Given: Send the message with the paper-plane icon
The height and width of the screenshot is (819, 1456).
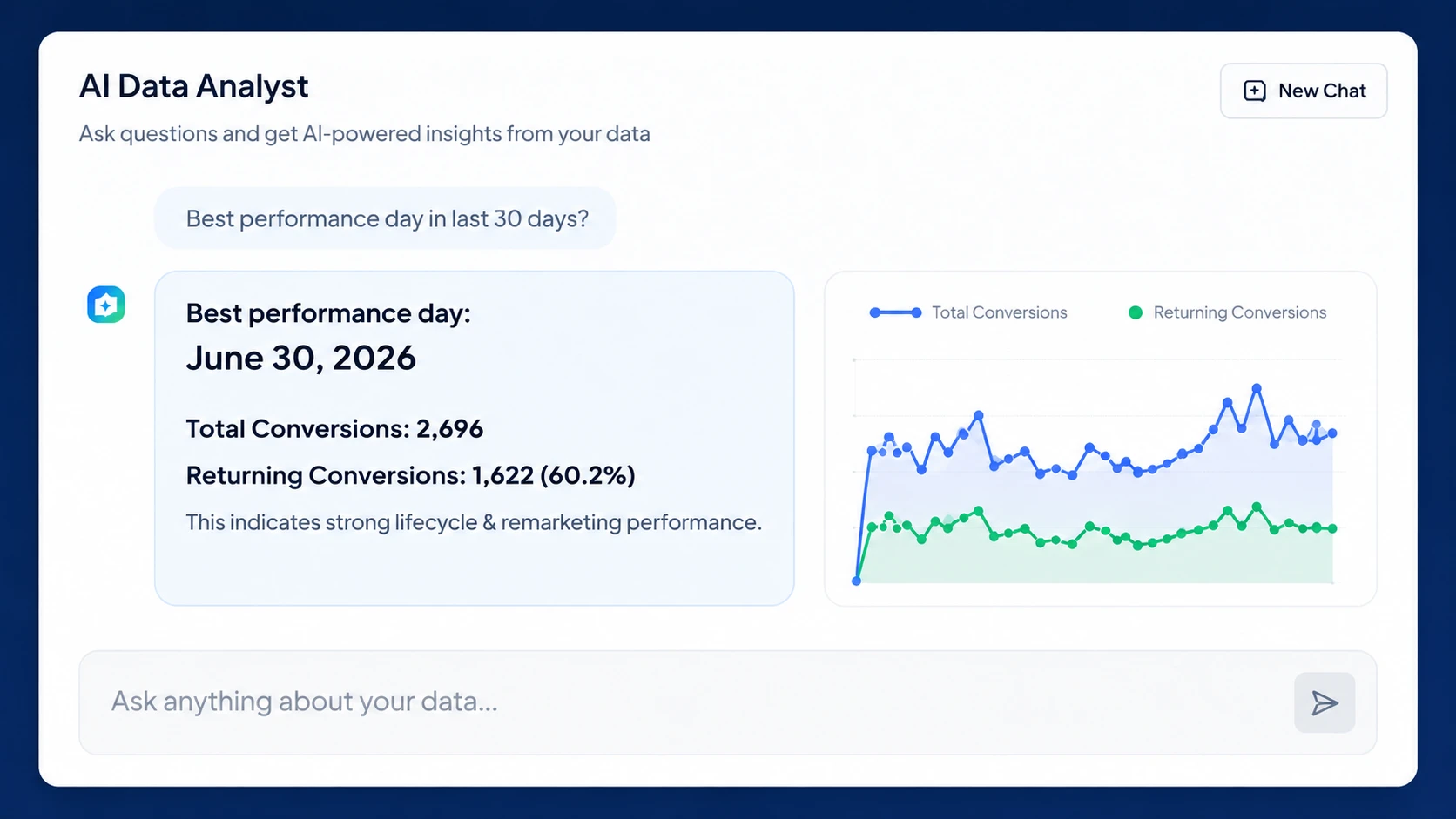Looking at the screenshot, I should [x=1324, y=702].
